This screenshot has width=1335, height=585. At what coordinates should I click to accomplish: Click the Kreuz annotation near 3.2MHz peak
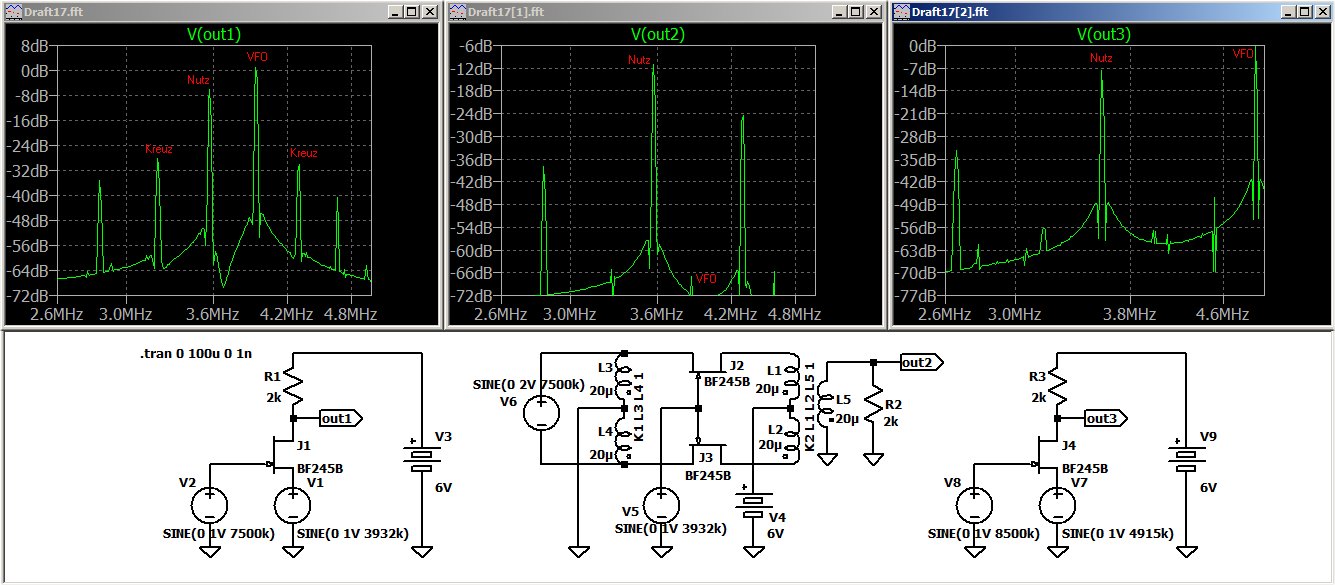tap(159, 149)
